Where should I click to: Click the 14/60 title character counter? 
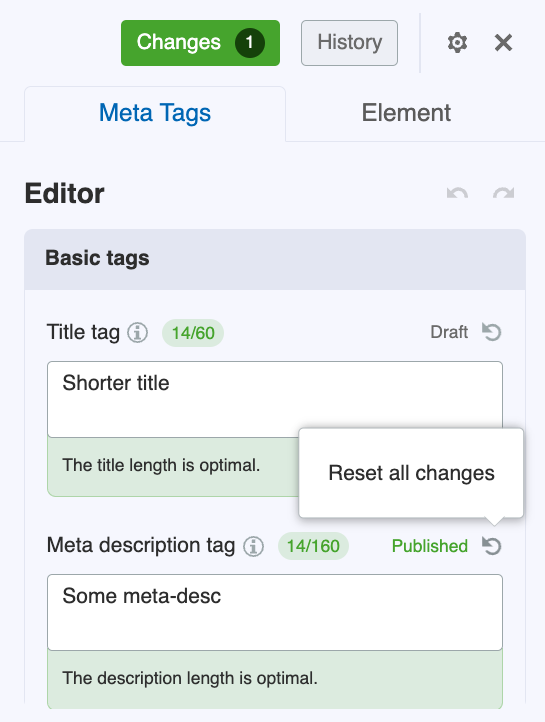pos(193,333)
